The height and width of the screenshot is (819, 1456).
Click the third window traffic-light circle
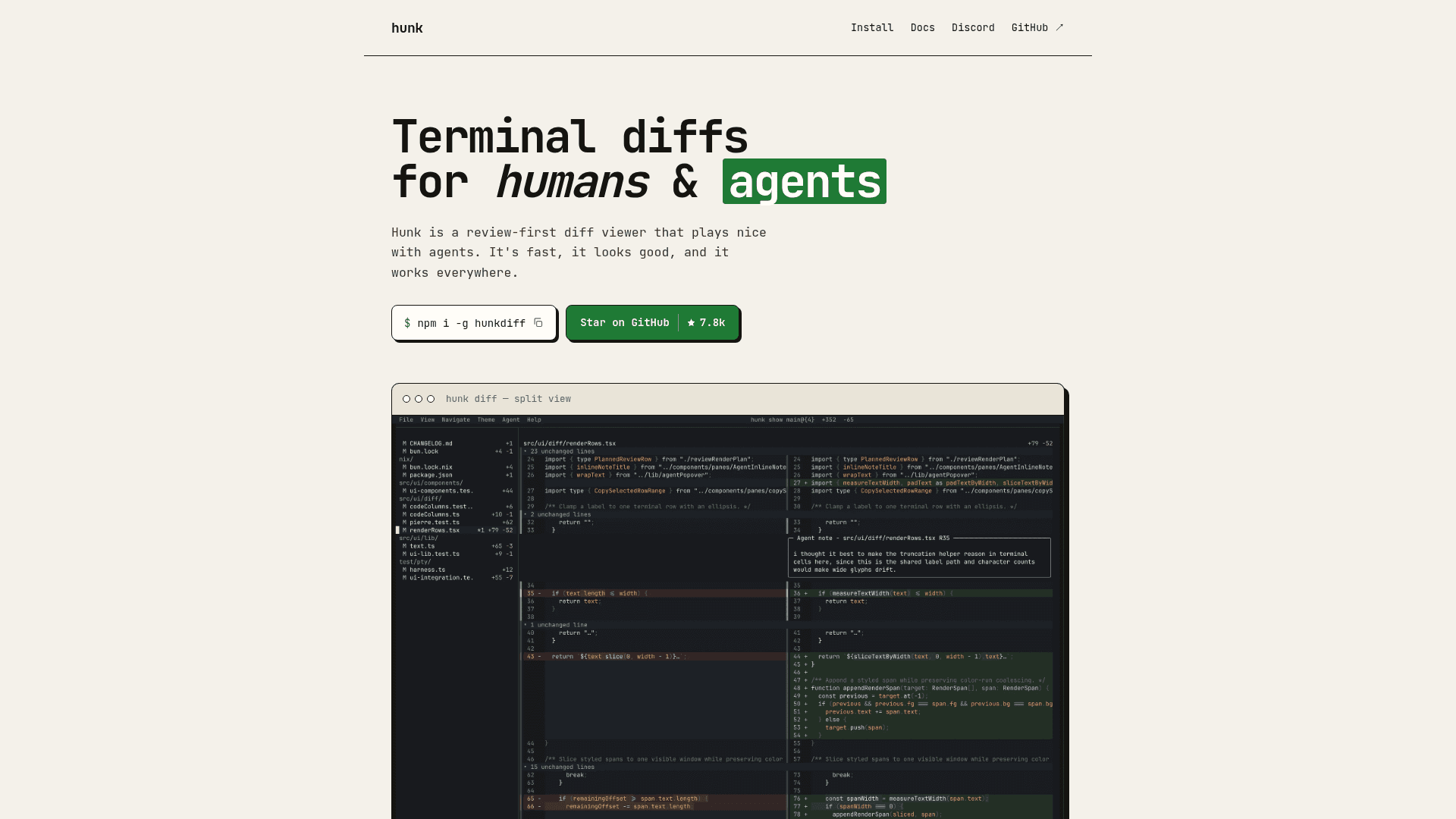tap(431, 399)
